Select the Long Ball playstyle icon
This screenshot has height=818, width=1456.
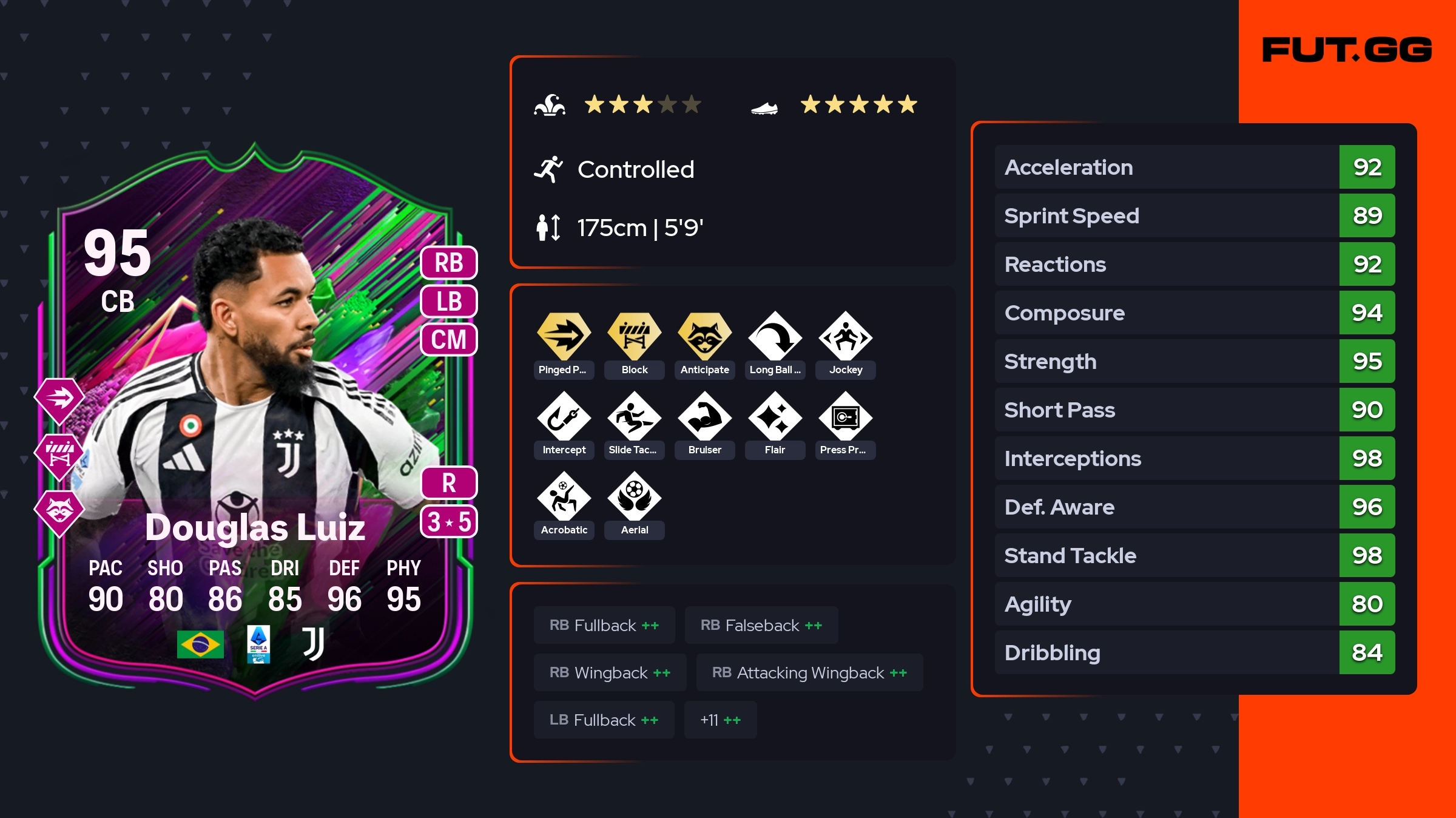pos(775,336)
